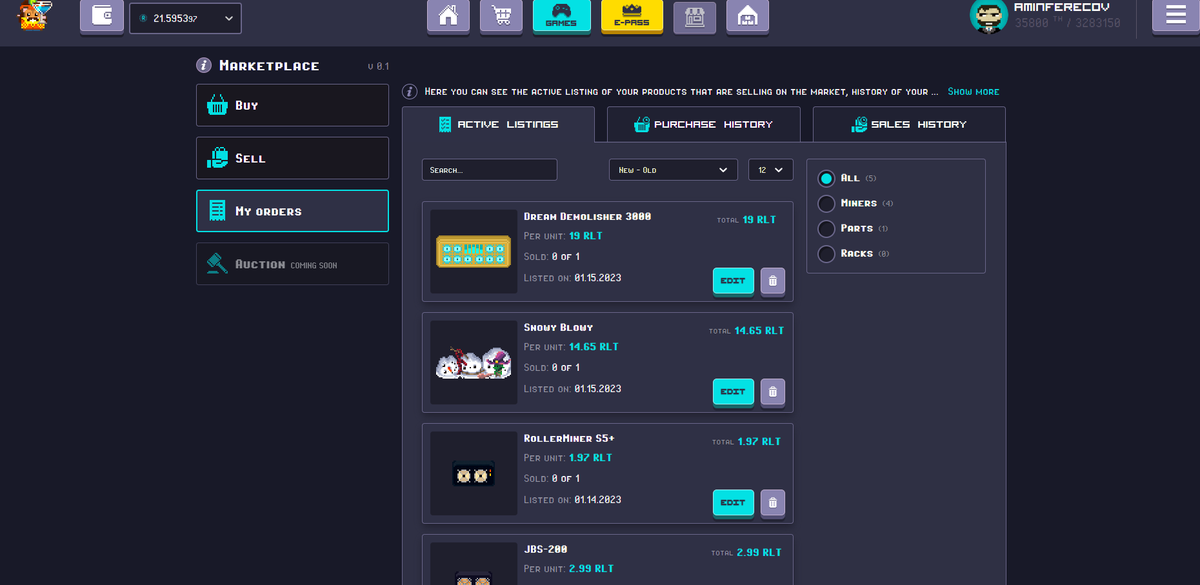Click the listed-on date 01.14.2023
This screenshot has width=1200, height=585.
pos(598,499)
